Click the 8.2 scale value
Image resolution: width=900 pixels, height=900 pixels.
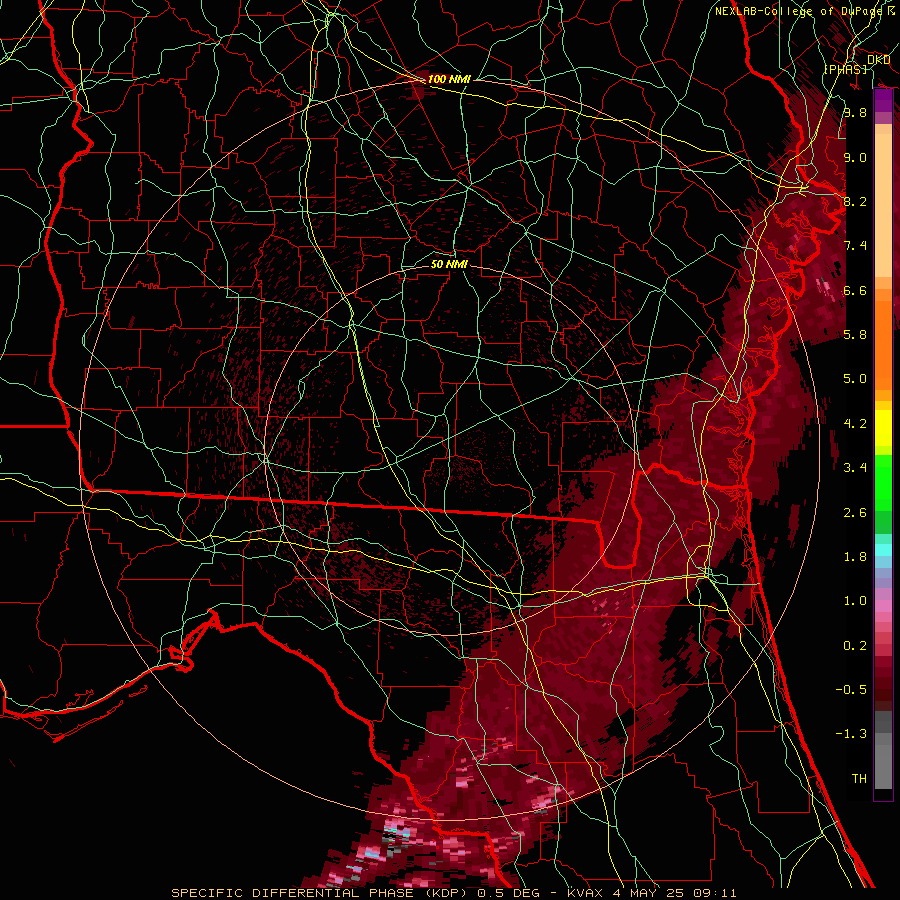(x=855, y=201)
